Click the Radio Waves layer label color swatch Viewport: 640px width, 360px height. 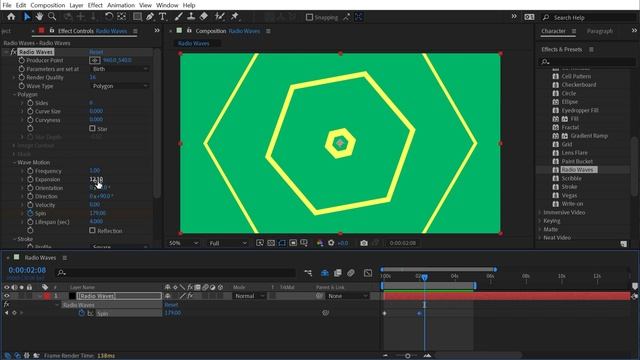coord(47,296)
